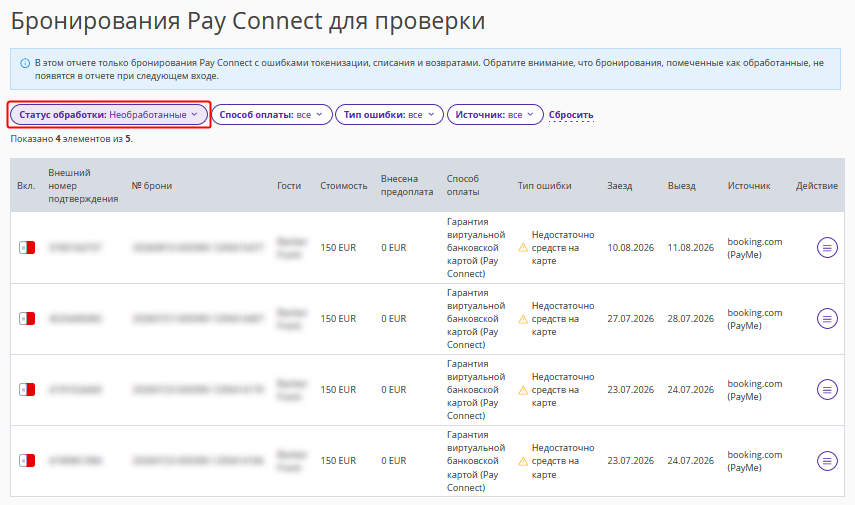
Task: Click the Сбросить link to reset filters
Action: coord(571,115)
